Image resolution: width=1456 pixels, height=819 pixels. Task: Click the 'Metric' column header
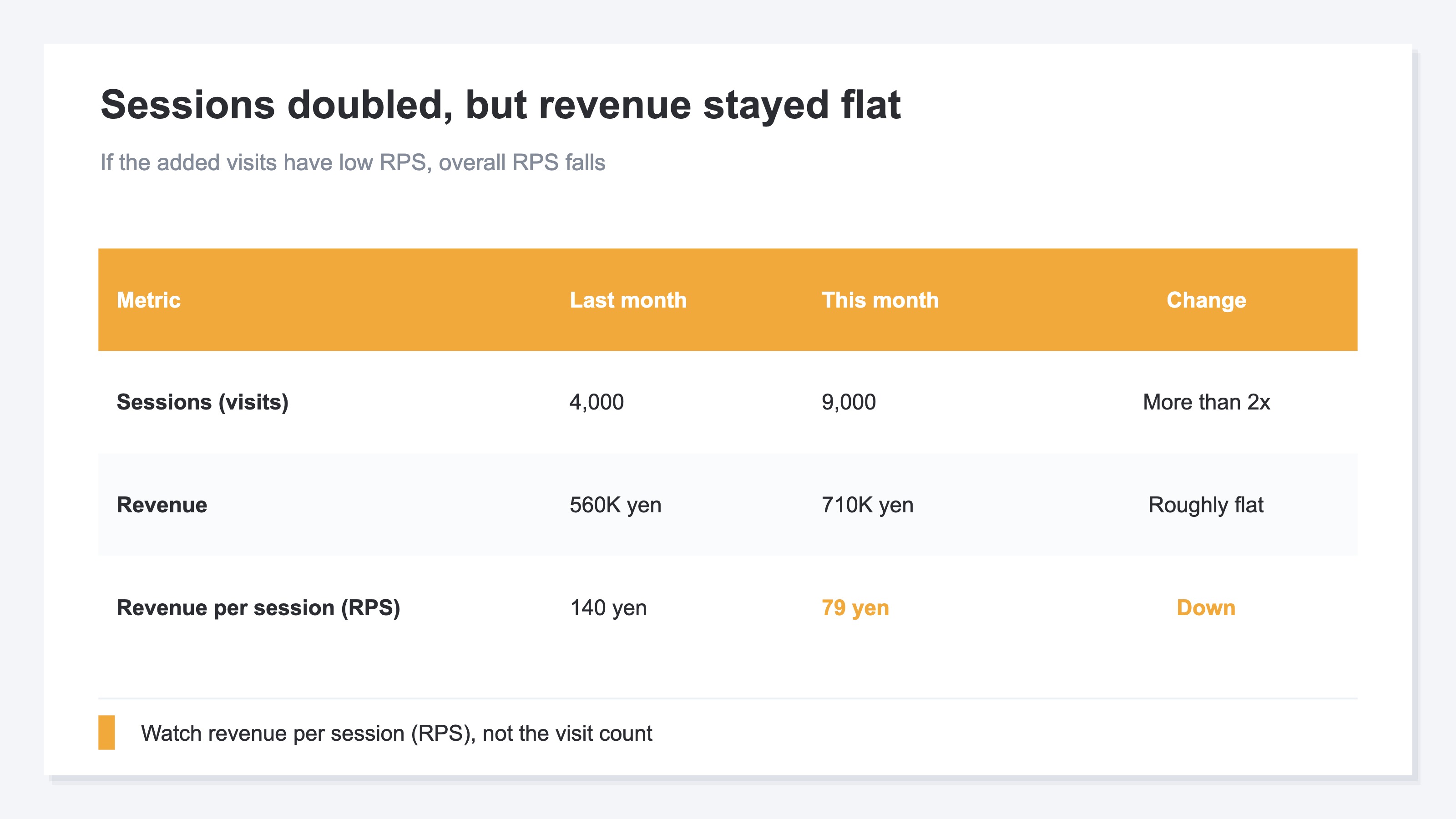149,300
